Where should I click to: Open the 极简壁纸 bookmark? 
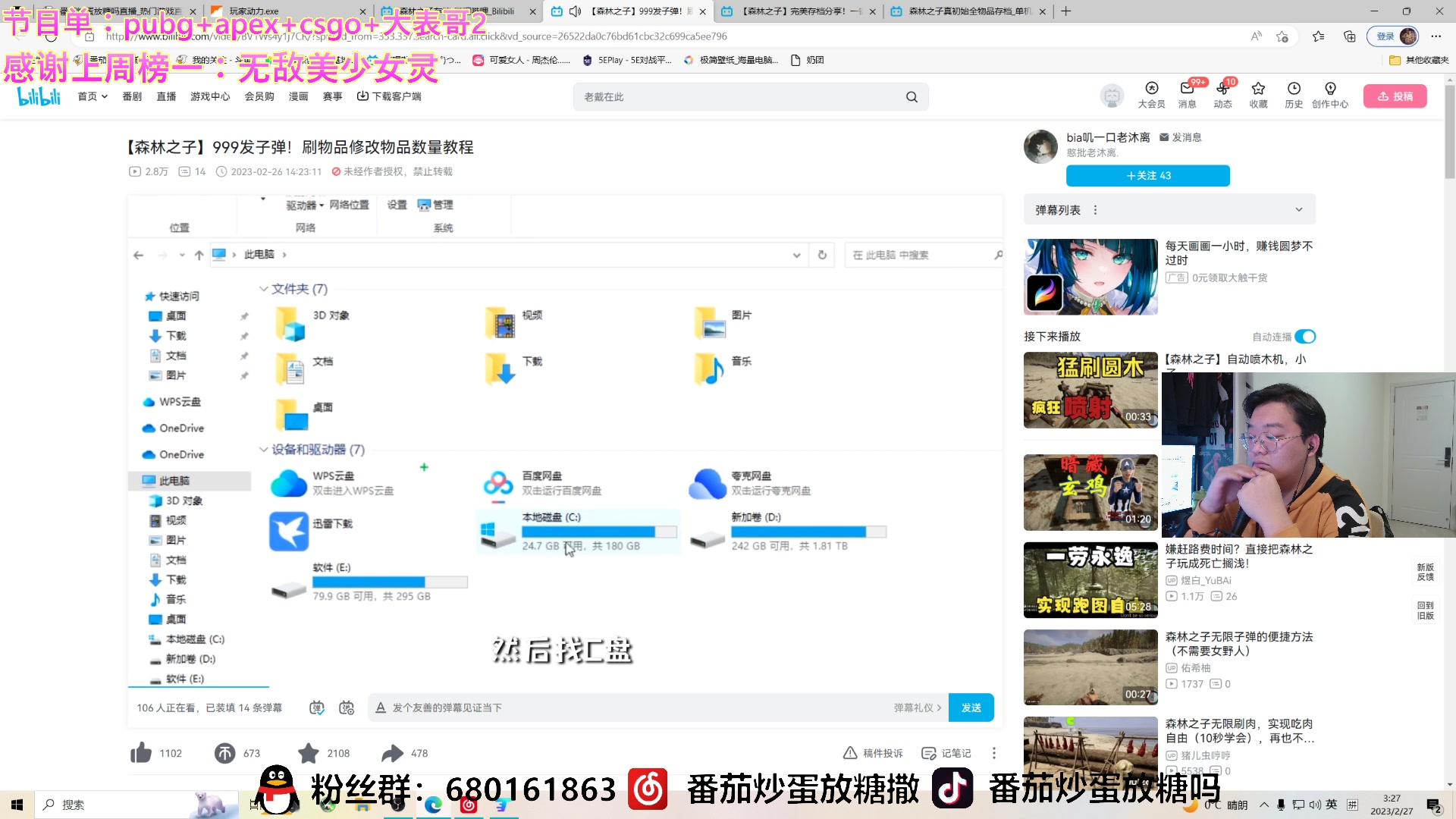tap(732, 60)
